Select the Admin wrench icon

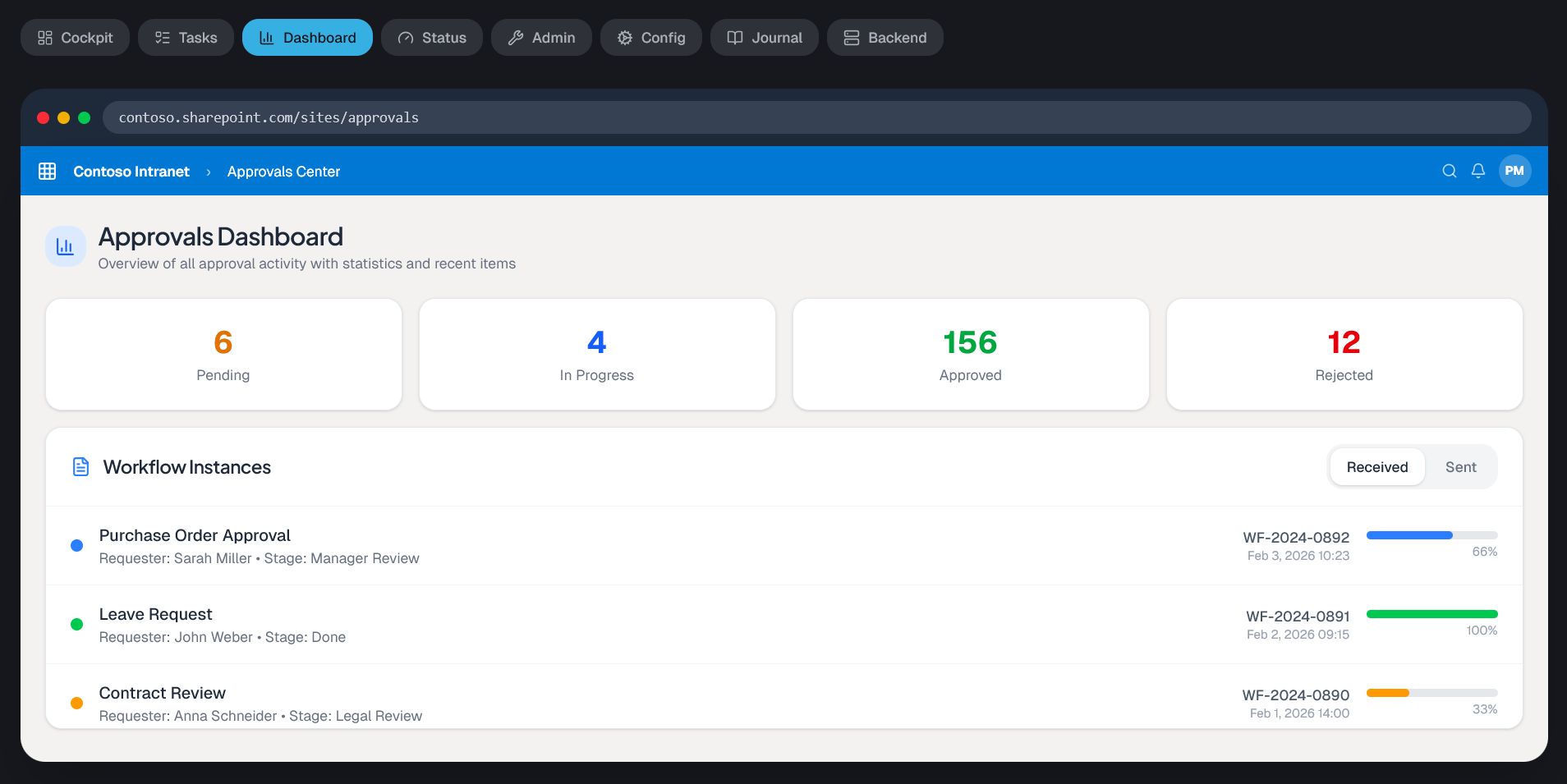click(x=515, y=37)
